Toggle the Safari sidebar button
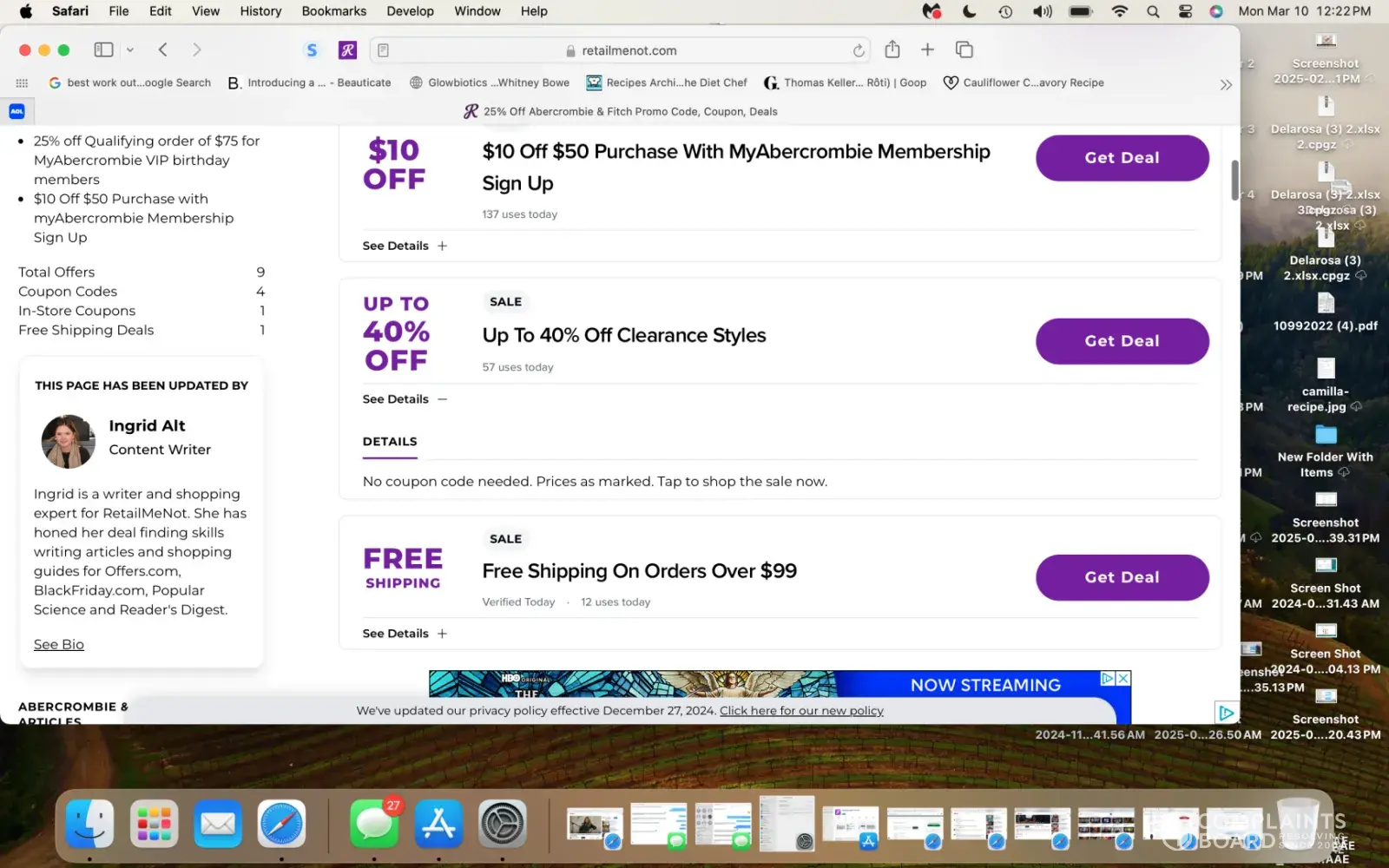 103,49
